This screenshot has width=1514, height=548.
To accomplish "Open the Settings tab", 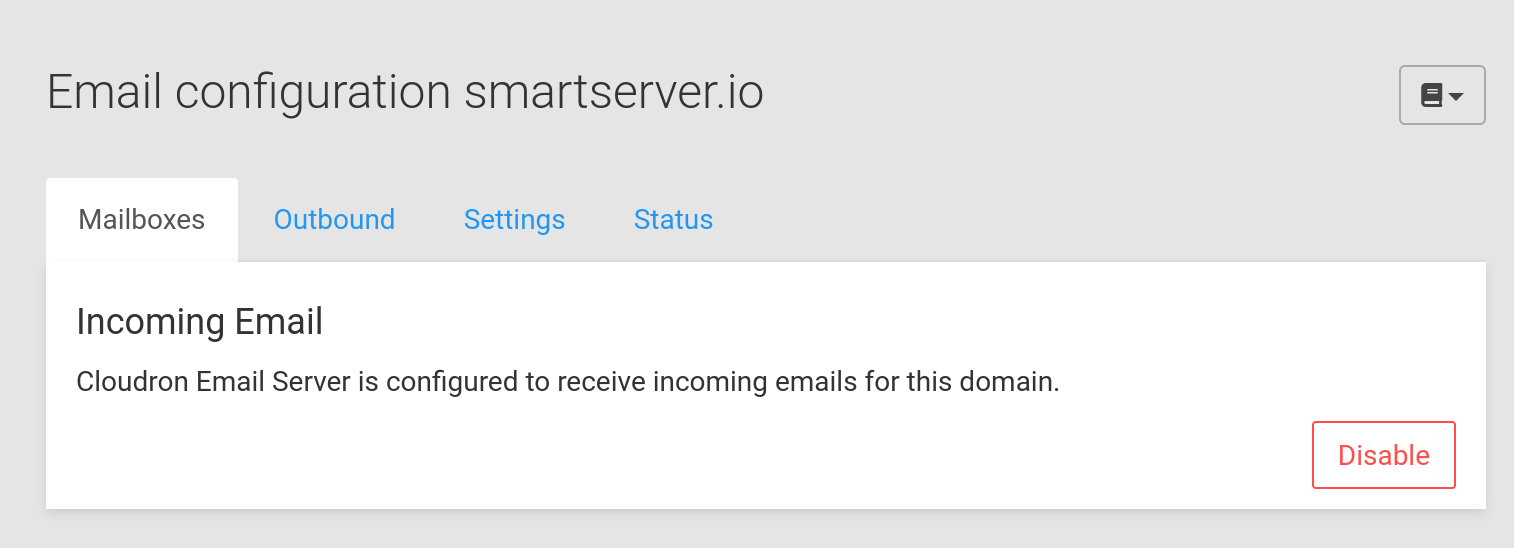I will [514, 220].
